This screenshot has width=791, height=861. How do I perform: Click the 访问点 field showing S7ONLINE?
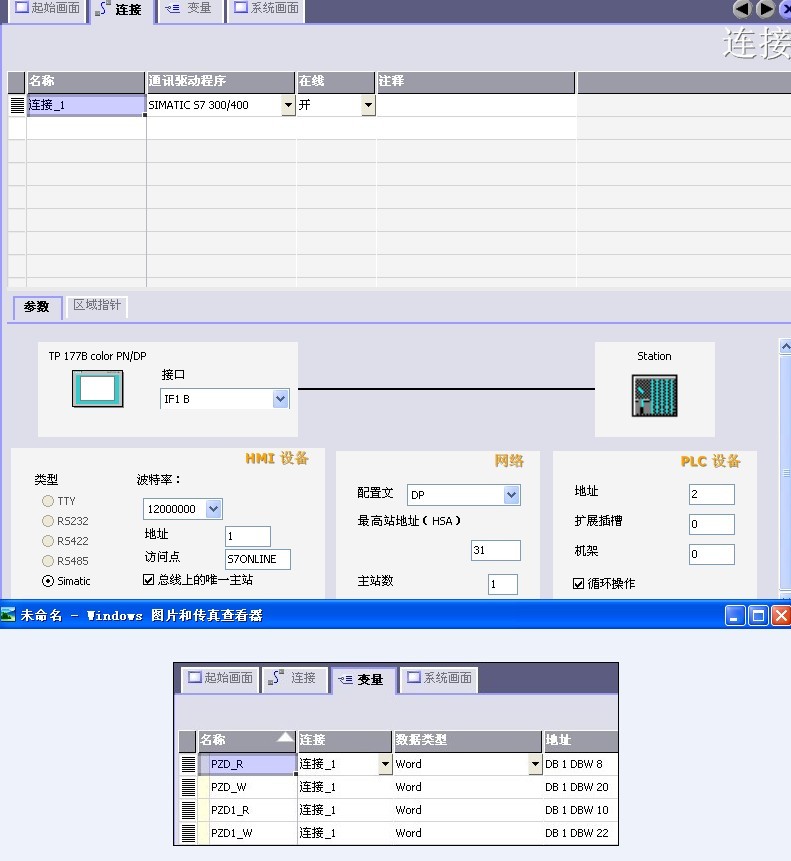pos(257,559)
